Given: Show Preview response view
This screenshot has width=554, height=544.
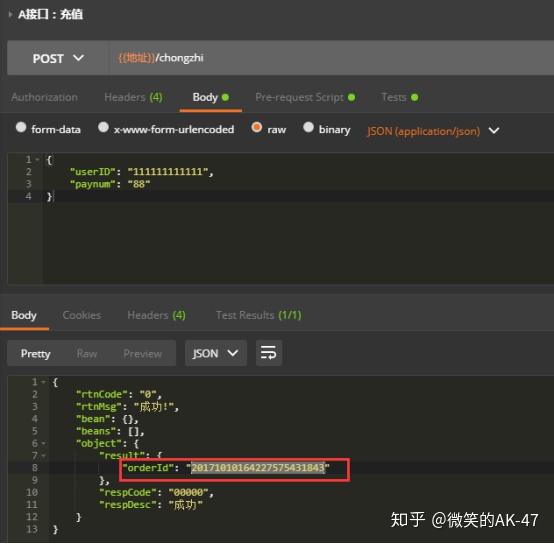Looking at the screenshot, I should point(142,354).
